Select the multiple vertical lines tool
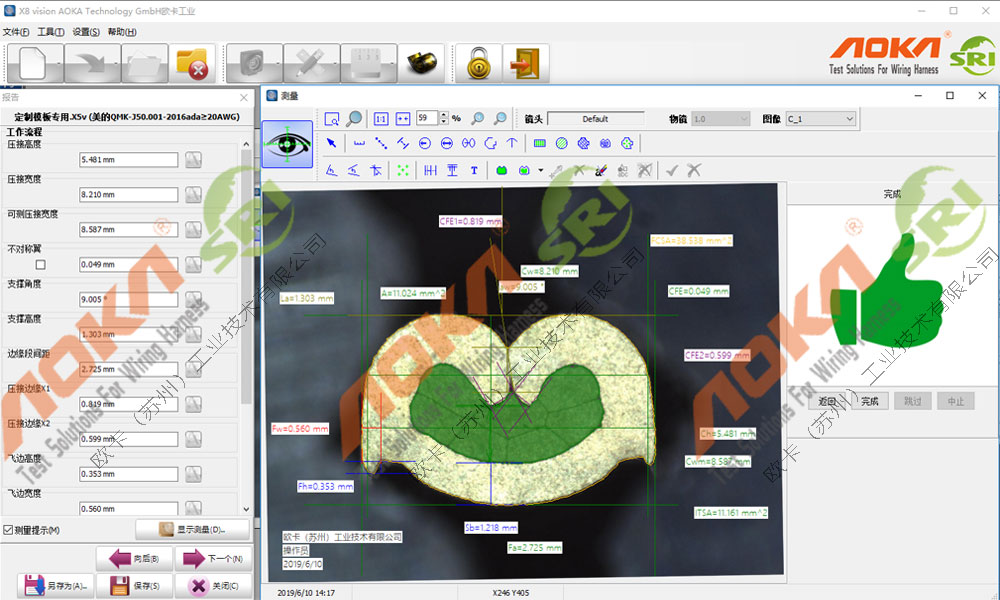1000x600 pixels. tap(430, 170)
